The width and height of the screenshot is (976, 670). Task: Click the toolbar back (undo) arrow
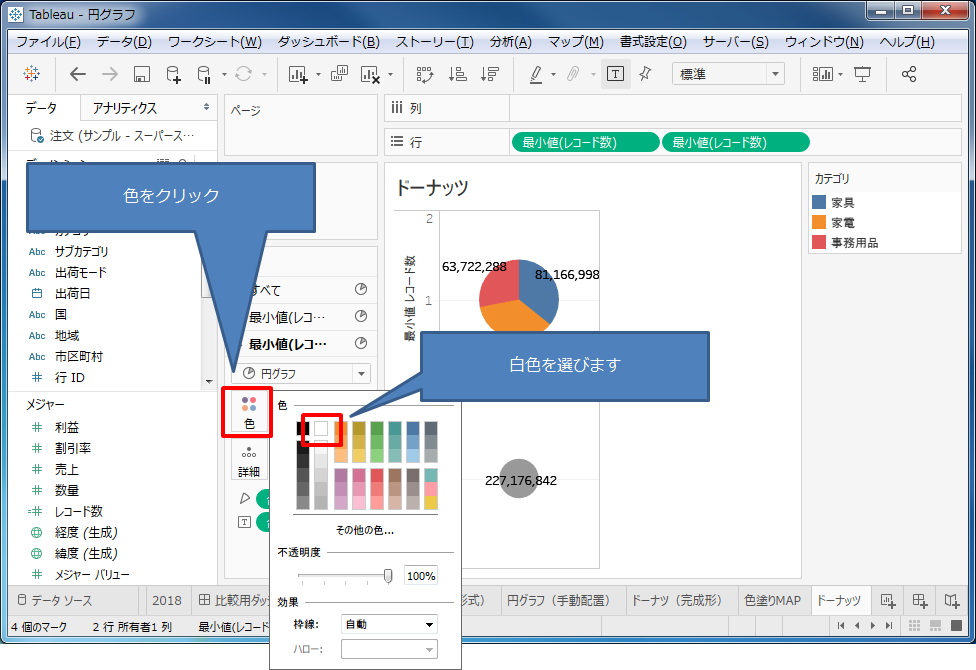pyautogui.click(x=78, y=74)
